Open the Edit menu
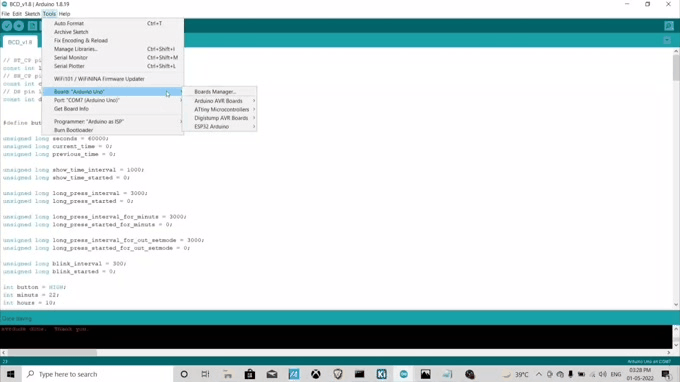Screen dimensions: 680x382 [17, 14]
